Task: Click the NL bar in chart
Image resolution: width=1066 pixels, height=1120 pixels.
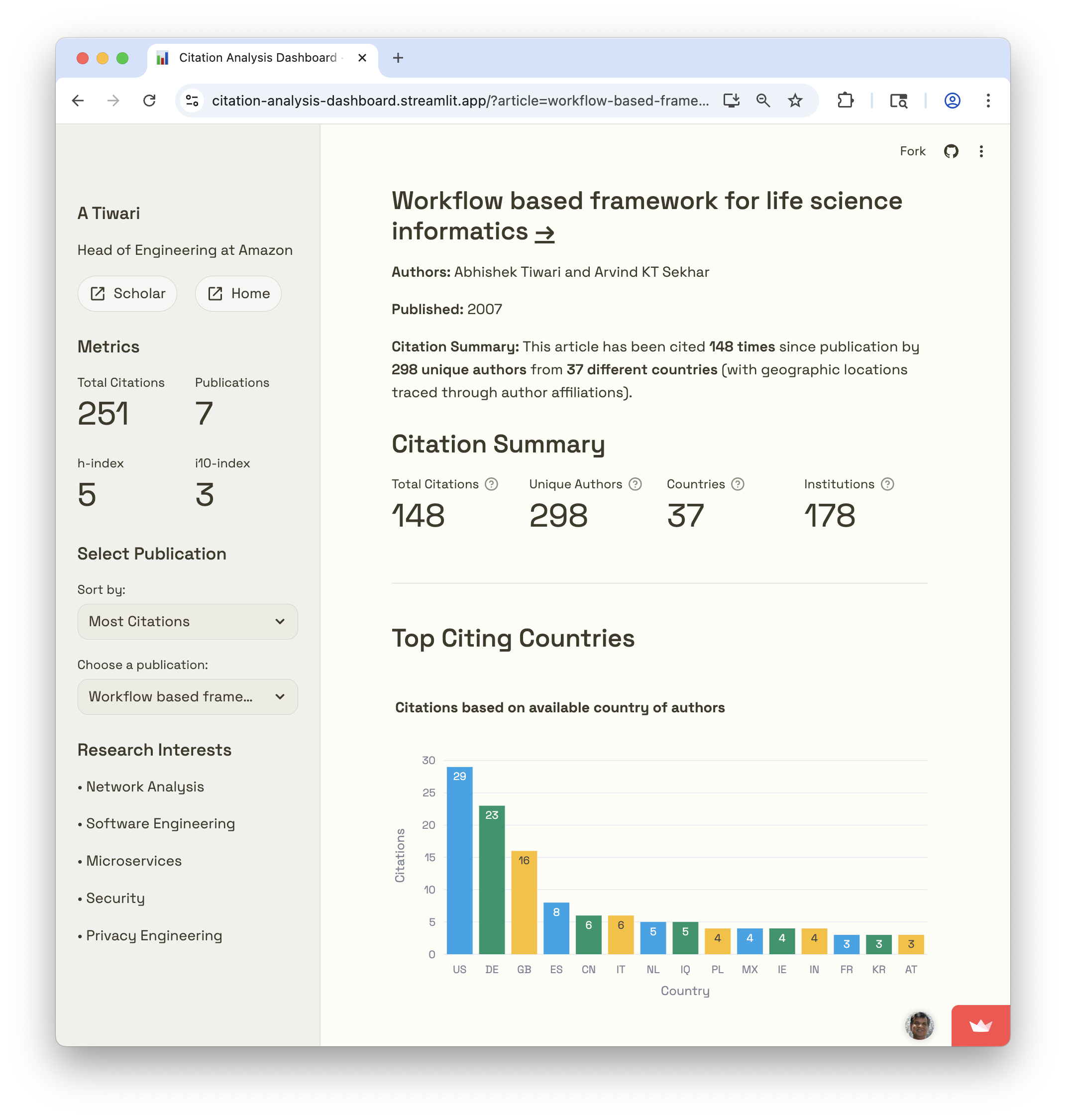Action: (653, 938)
